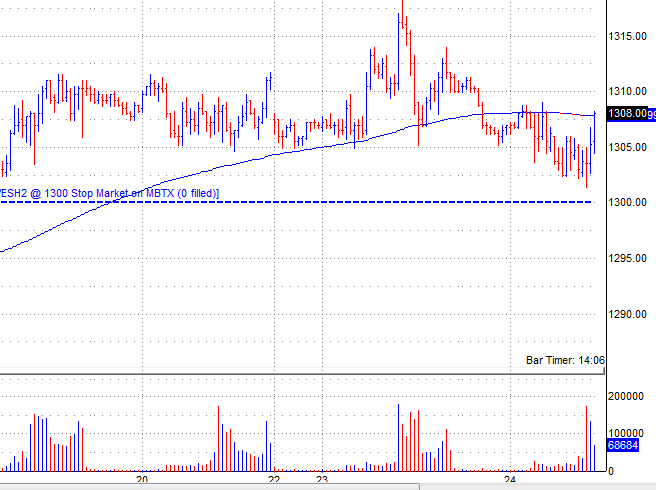This screenshot has height=490, width=656.
Task: Click the 68684 volume value label
Action: tap(623, 445)
